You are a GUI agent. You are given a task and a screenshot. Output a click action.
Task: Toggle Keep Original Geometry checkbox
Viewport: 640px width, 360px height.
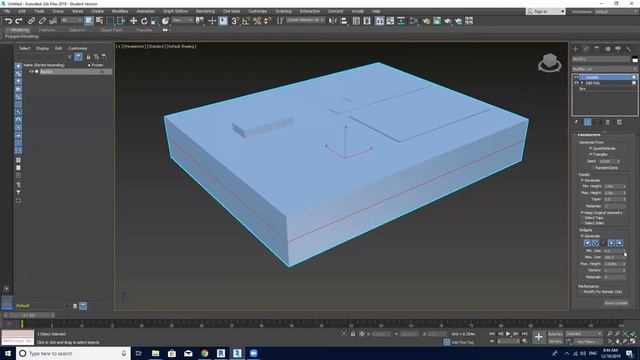(x=582, y=213)
